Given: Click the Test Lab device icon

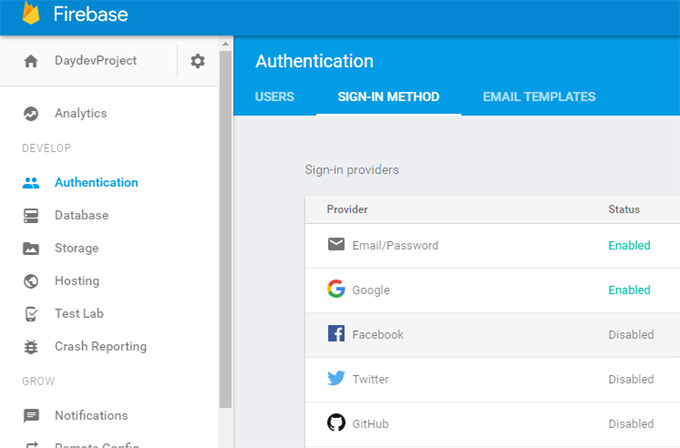Looking at the screenshot, I should click(x=31, y=314).
